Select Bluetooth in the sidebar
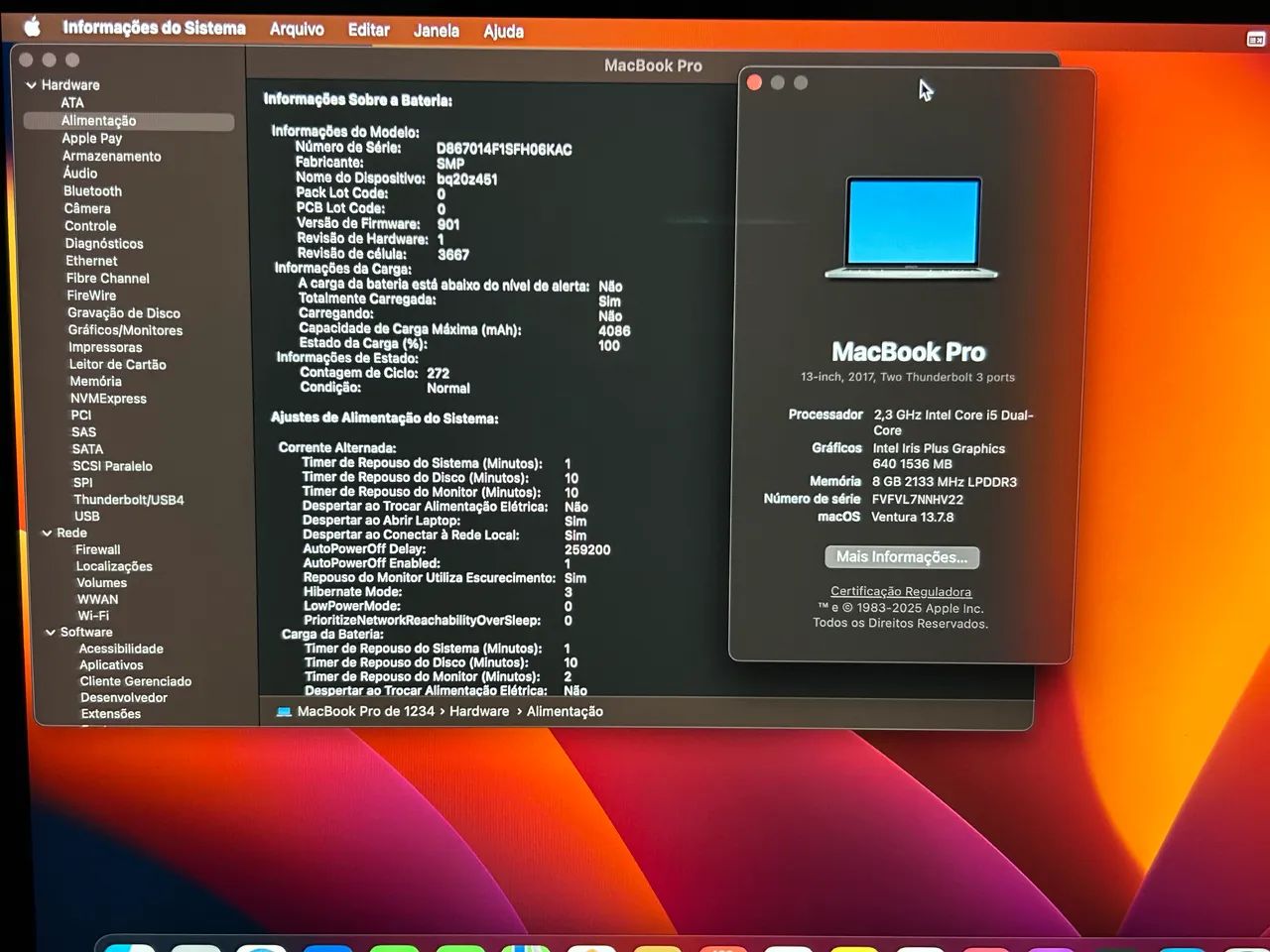 [x=92, y=191]
